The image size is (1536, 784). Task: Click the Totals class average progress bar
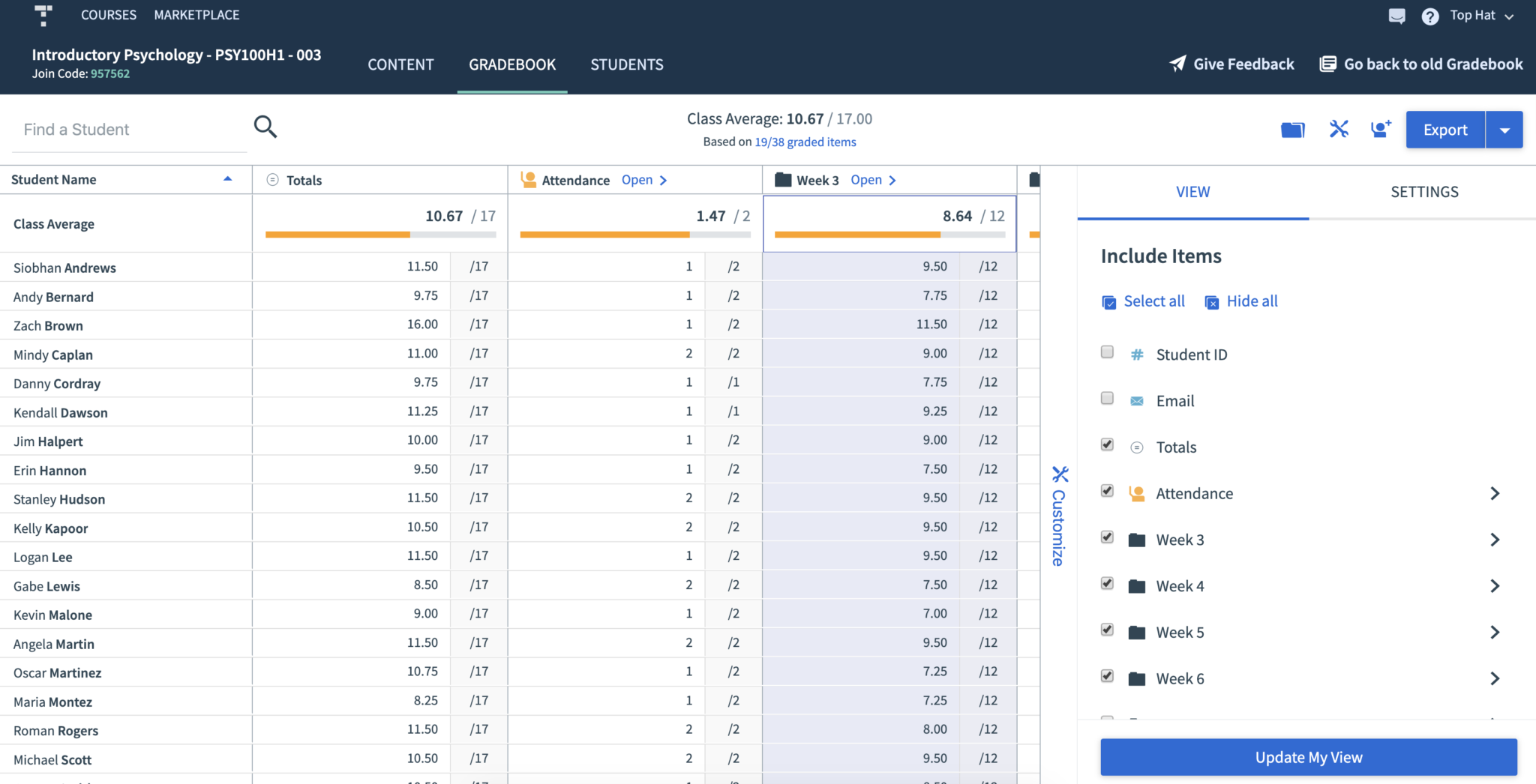381,235
